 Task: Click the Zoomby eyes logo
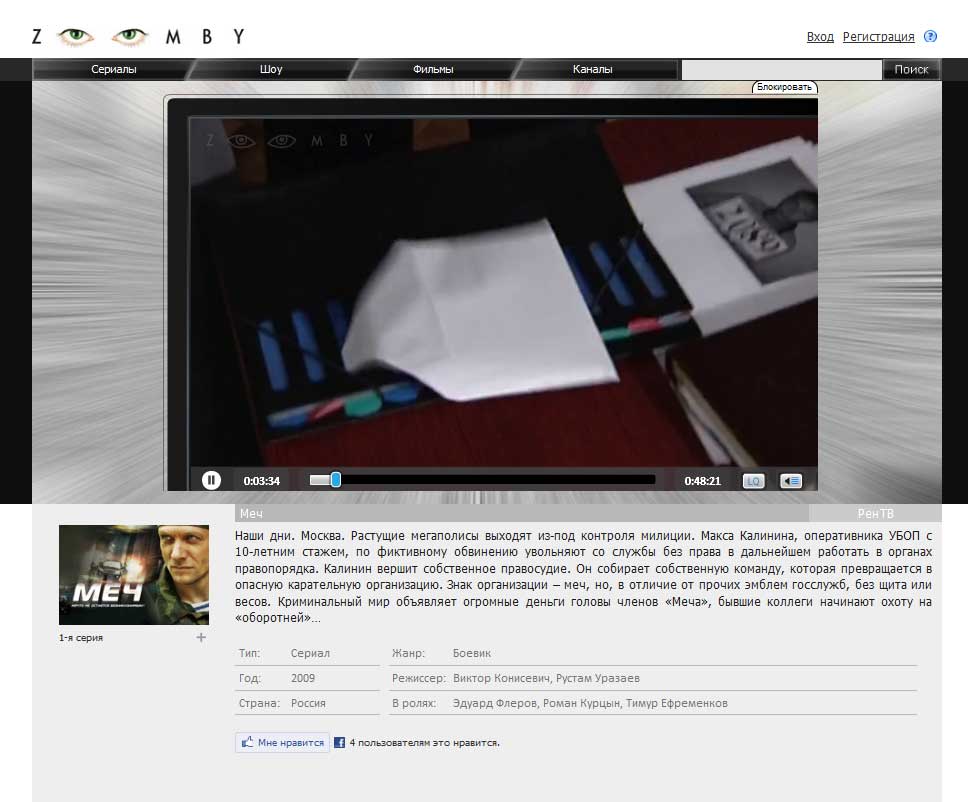(138, 36)
